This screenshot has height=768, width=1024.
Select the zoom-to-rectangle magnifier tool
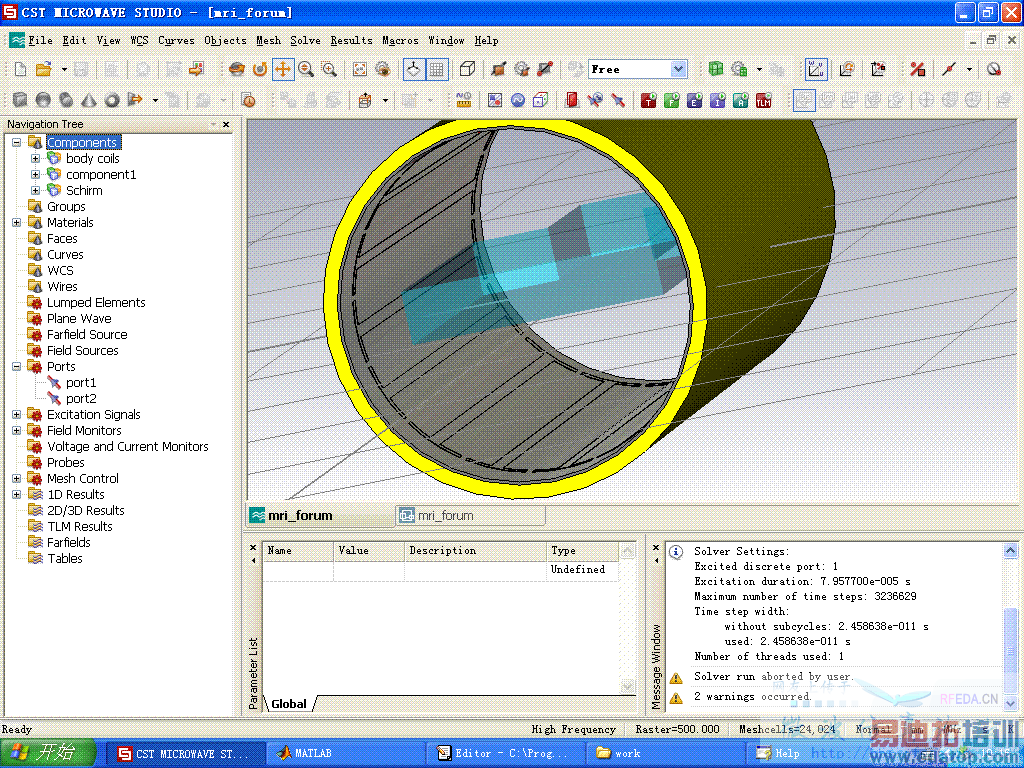pos(328,69)
